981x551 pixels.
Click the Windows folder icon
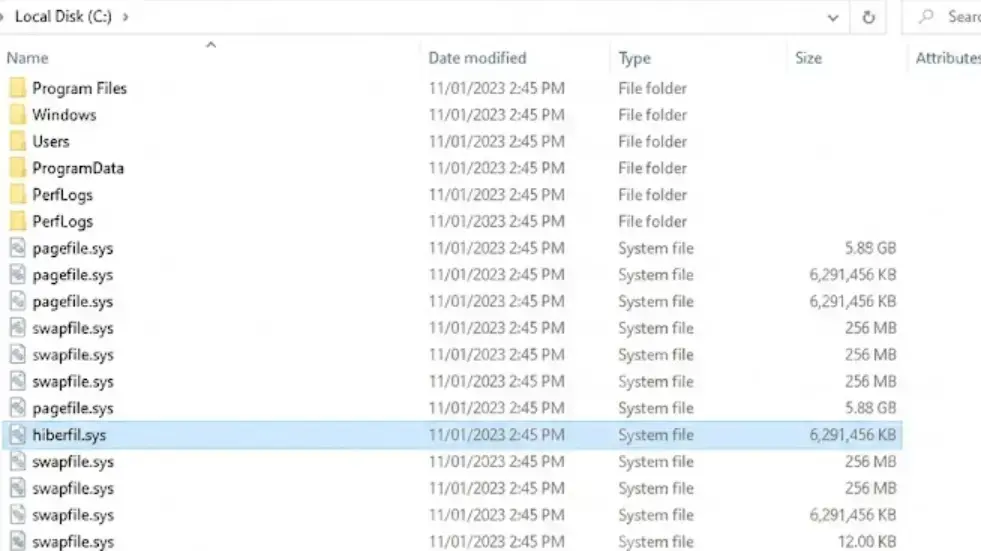click(18, 115)
